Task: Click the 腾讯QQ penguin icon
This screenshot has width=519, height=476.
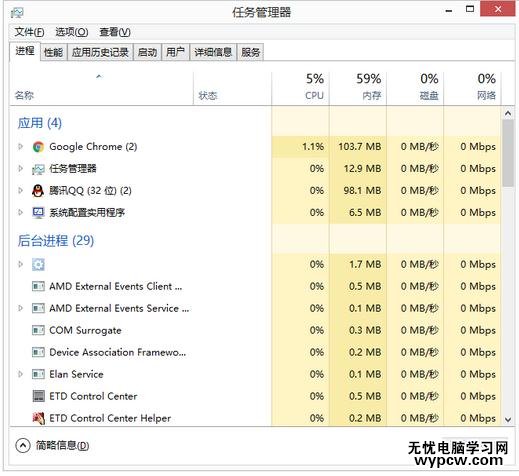Action: click(38, 191)
